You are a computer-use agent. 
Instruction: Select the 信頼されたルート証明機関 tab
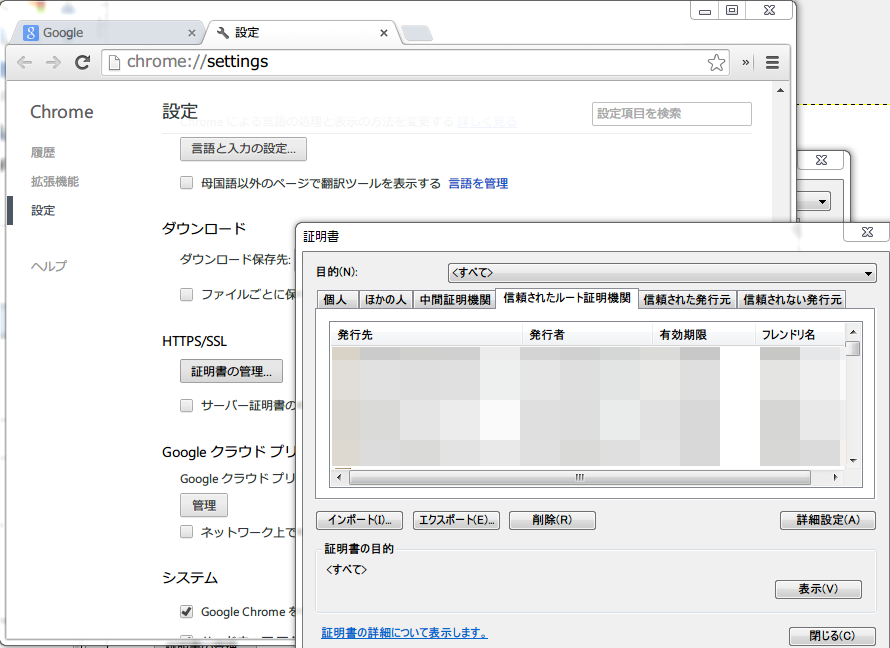(x=567, y=298)
